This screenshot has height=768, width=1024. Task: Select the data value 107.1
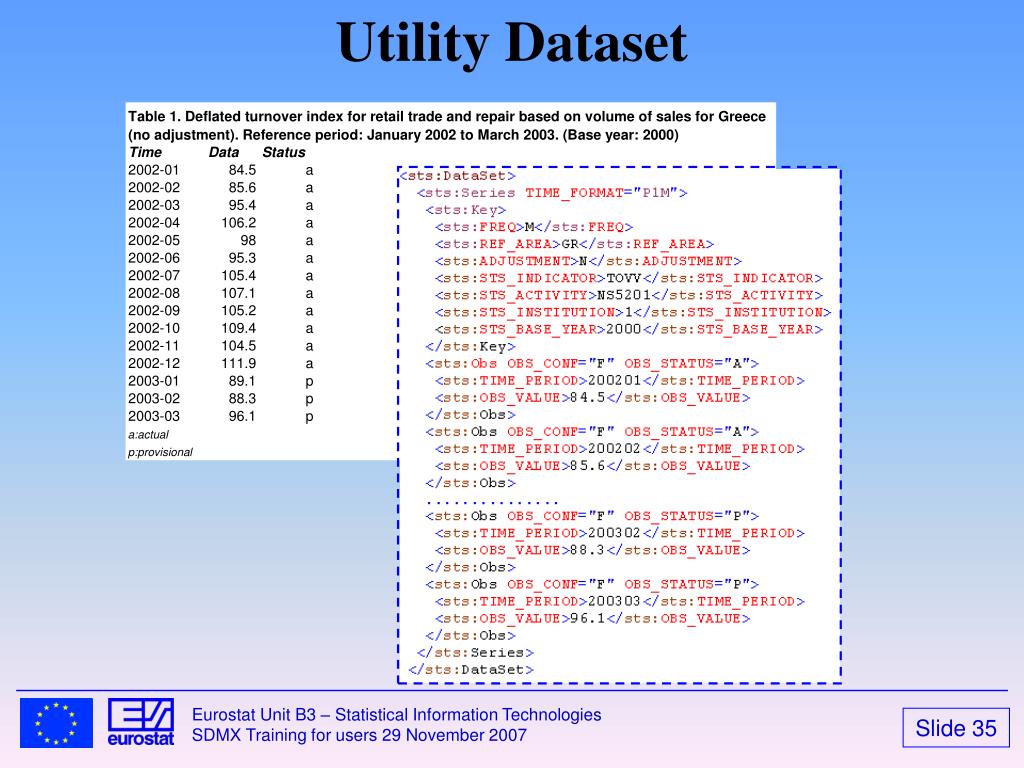(238, 293)
